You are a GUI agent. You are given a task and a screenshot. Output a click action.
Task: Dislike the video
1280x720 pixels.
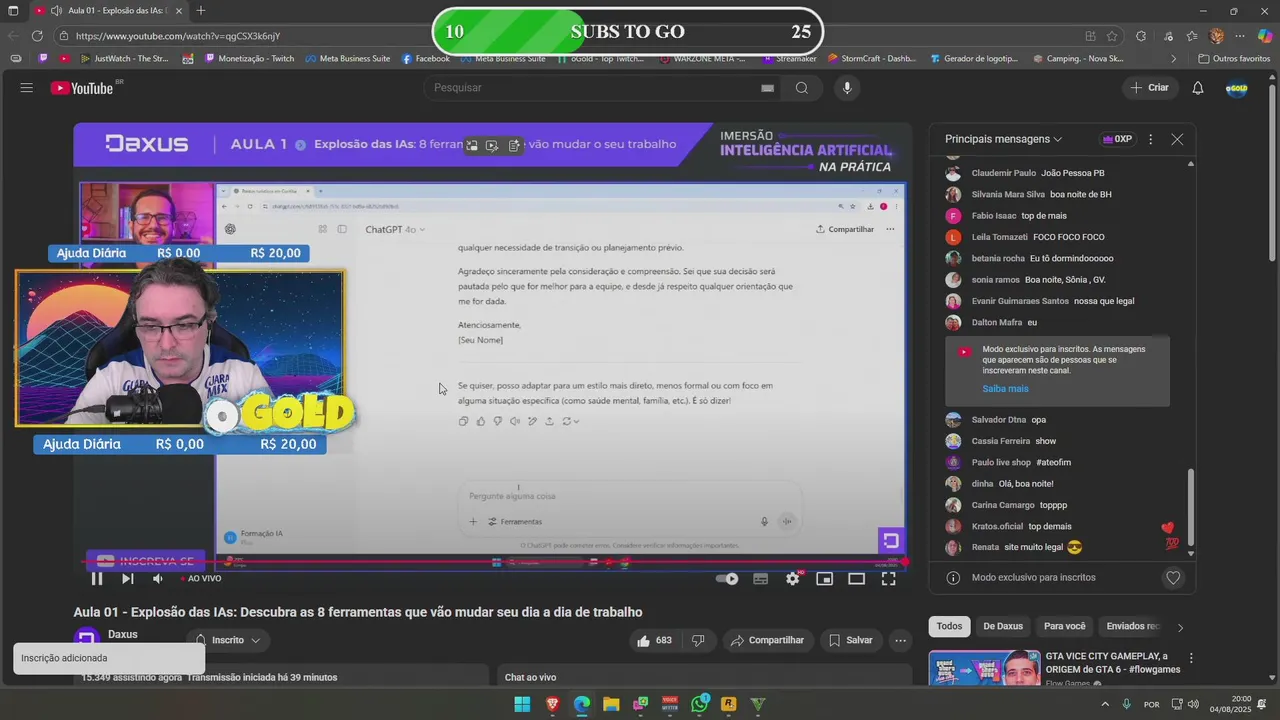click(698, 640)
